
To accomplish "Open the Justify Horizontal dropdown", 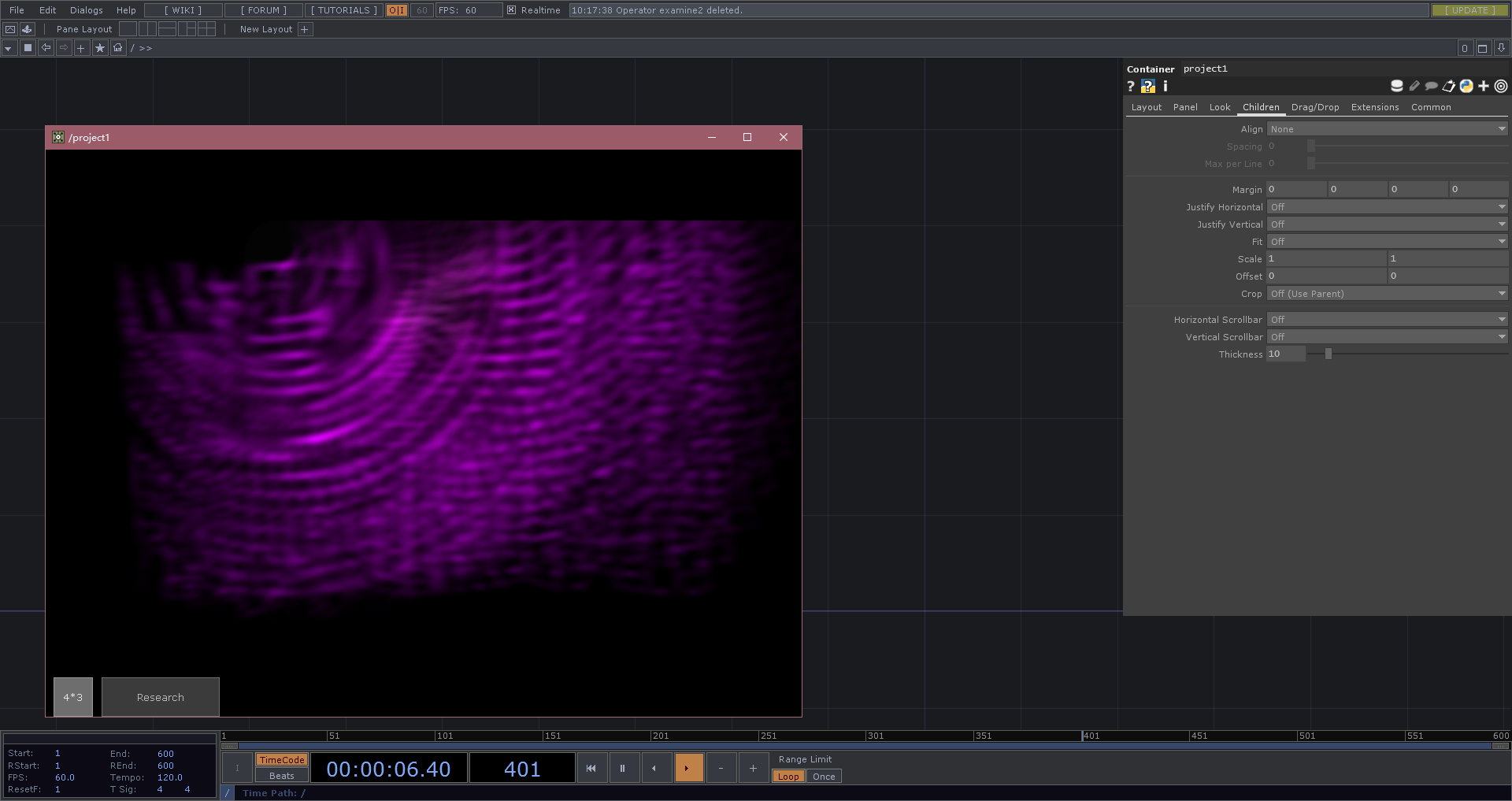I will pos(1388,206).
